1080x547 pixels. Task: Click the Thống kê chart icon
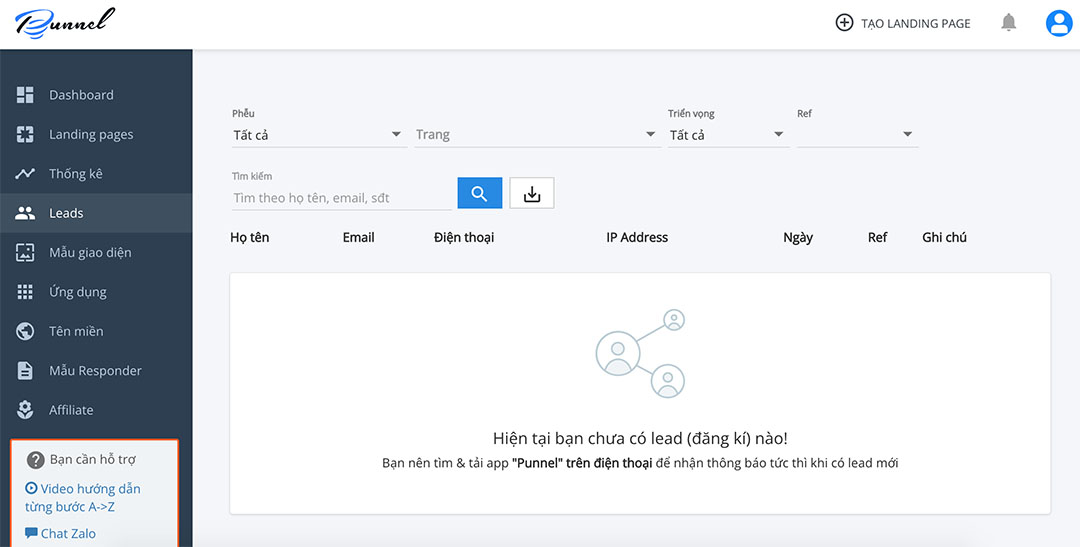(26, 174)
